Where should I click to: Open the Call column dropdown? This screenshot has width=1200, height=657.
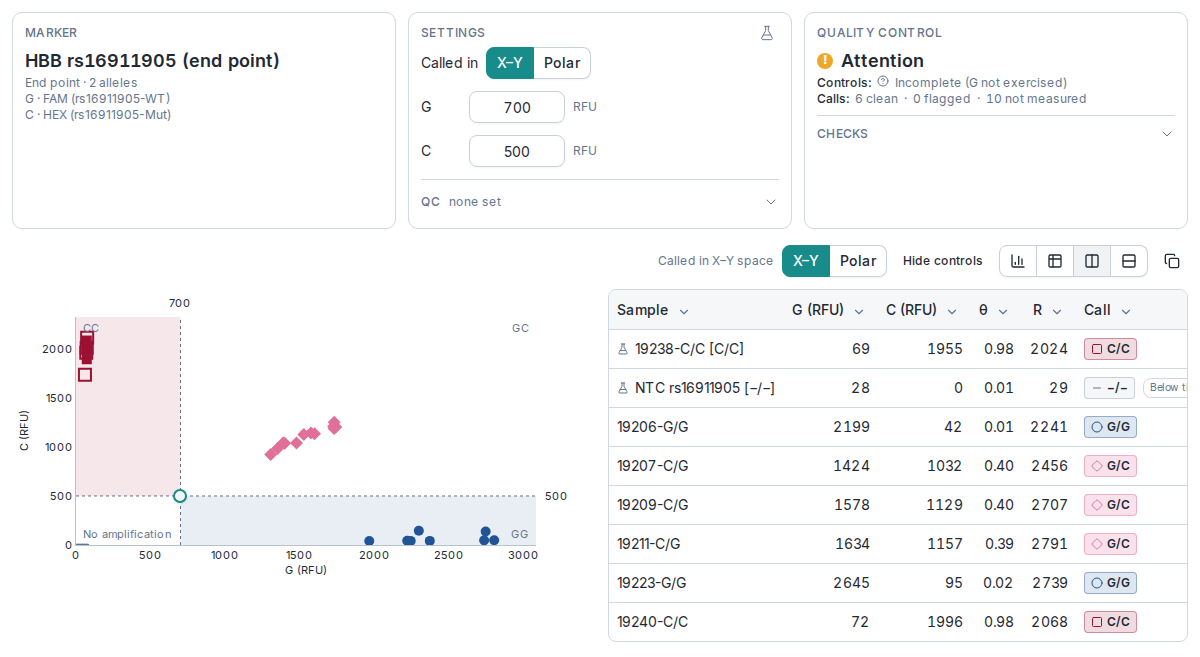point(1126,311)
